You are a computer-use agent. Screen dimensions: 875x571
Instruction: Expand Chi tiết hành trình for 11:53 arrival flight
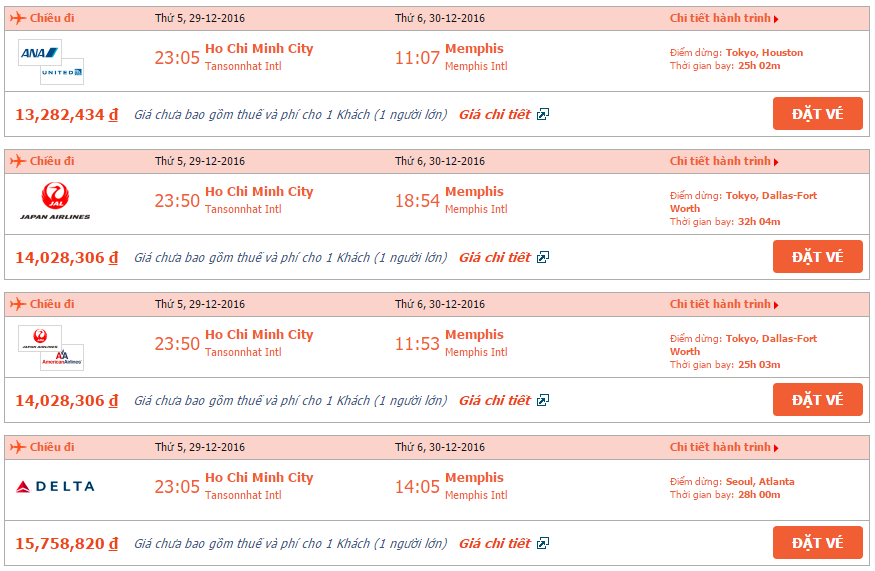click(724, 304)
